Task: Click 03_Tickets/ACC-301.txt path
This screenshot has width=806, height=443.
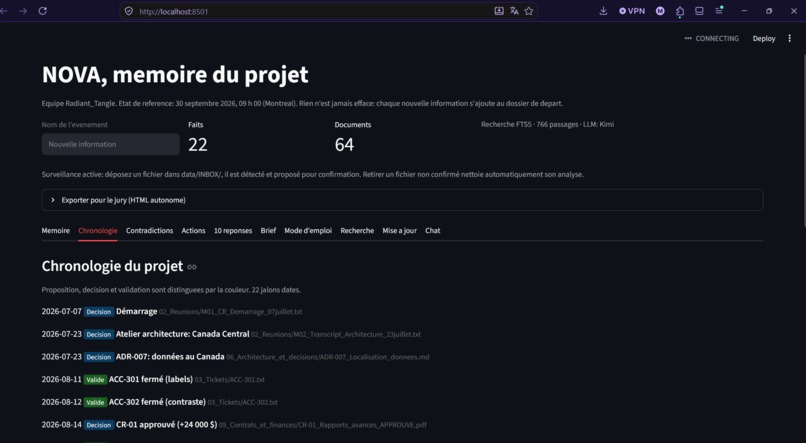Action: pyautogui.click(x=230, y=380)
